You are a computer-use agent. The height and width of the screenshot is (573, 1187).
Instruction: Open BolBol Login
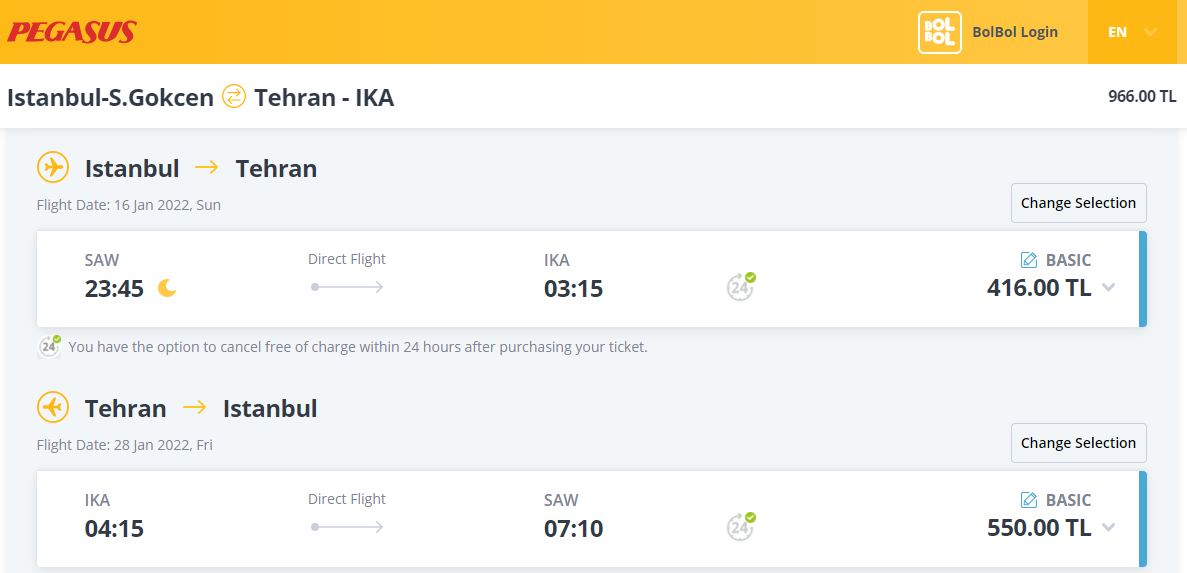click(1014, 32)
